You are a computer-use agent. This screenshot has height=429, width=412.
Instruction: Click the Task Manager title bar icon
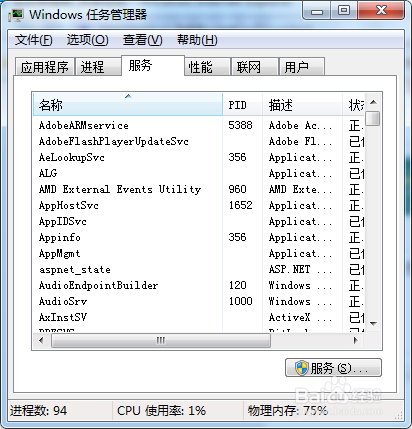pyautogui.click(x=16, y=15)
